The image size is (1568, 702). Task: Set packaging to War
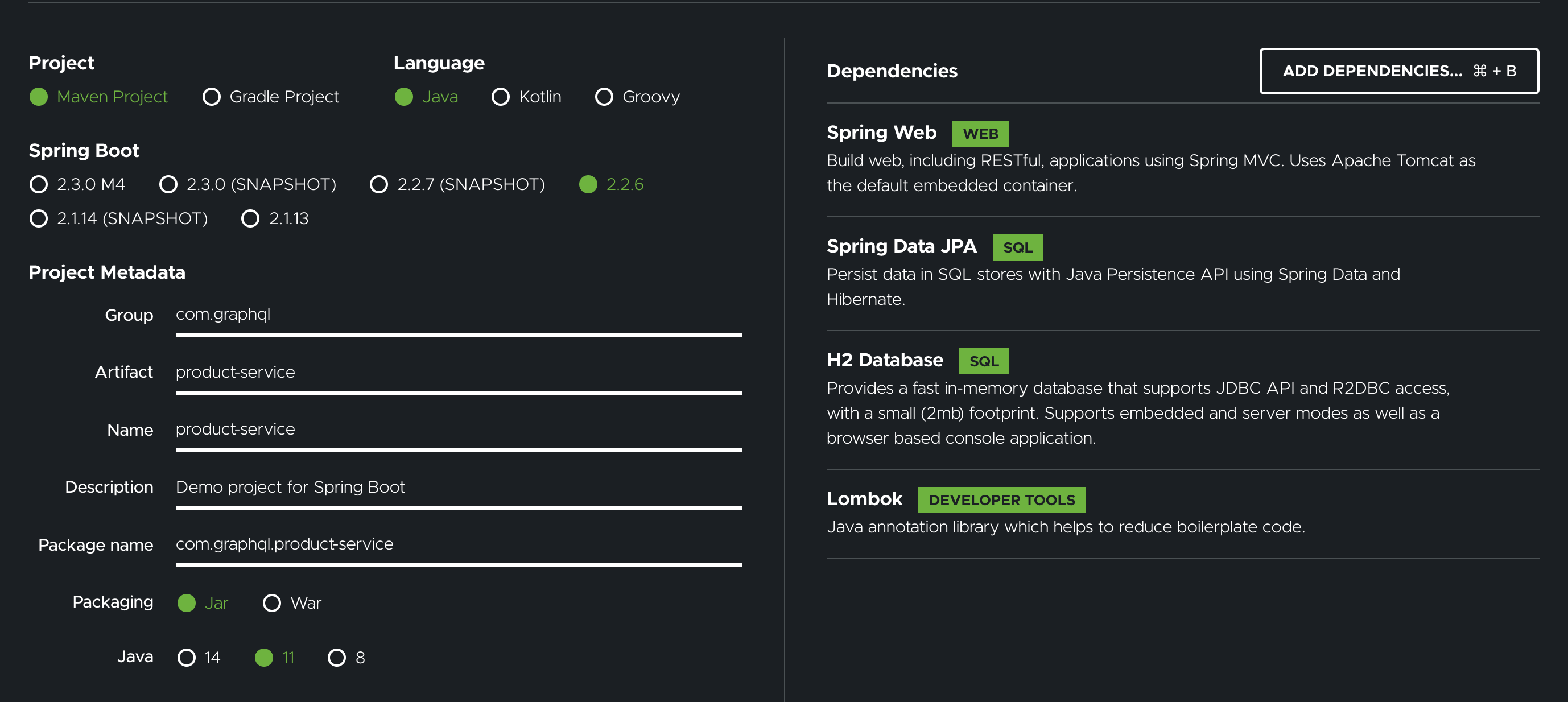pos(292,603)
